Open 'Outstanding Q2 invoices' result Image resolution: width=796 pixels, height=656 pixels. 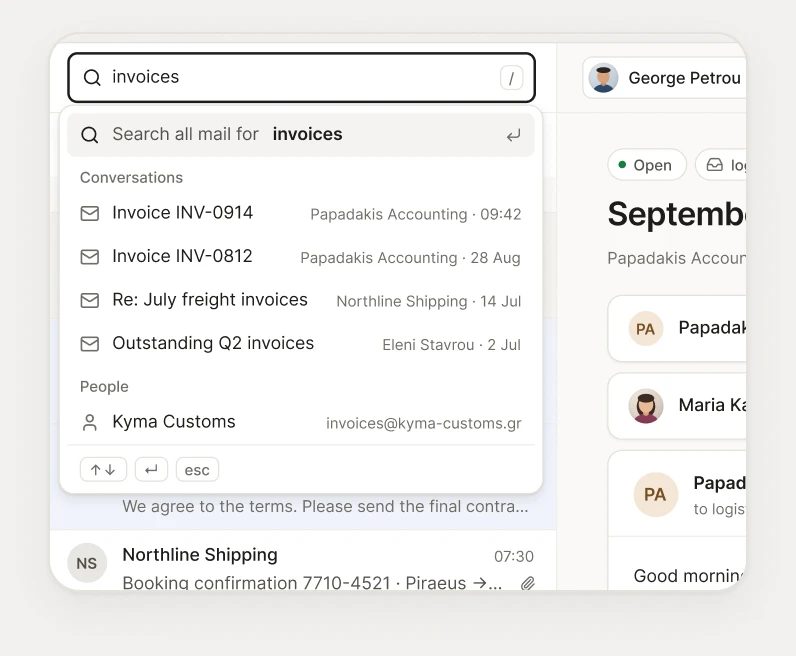tap(301, 344)
